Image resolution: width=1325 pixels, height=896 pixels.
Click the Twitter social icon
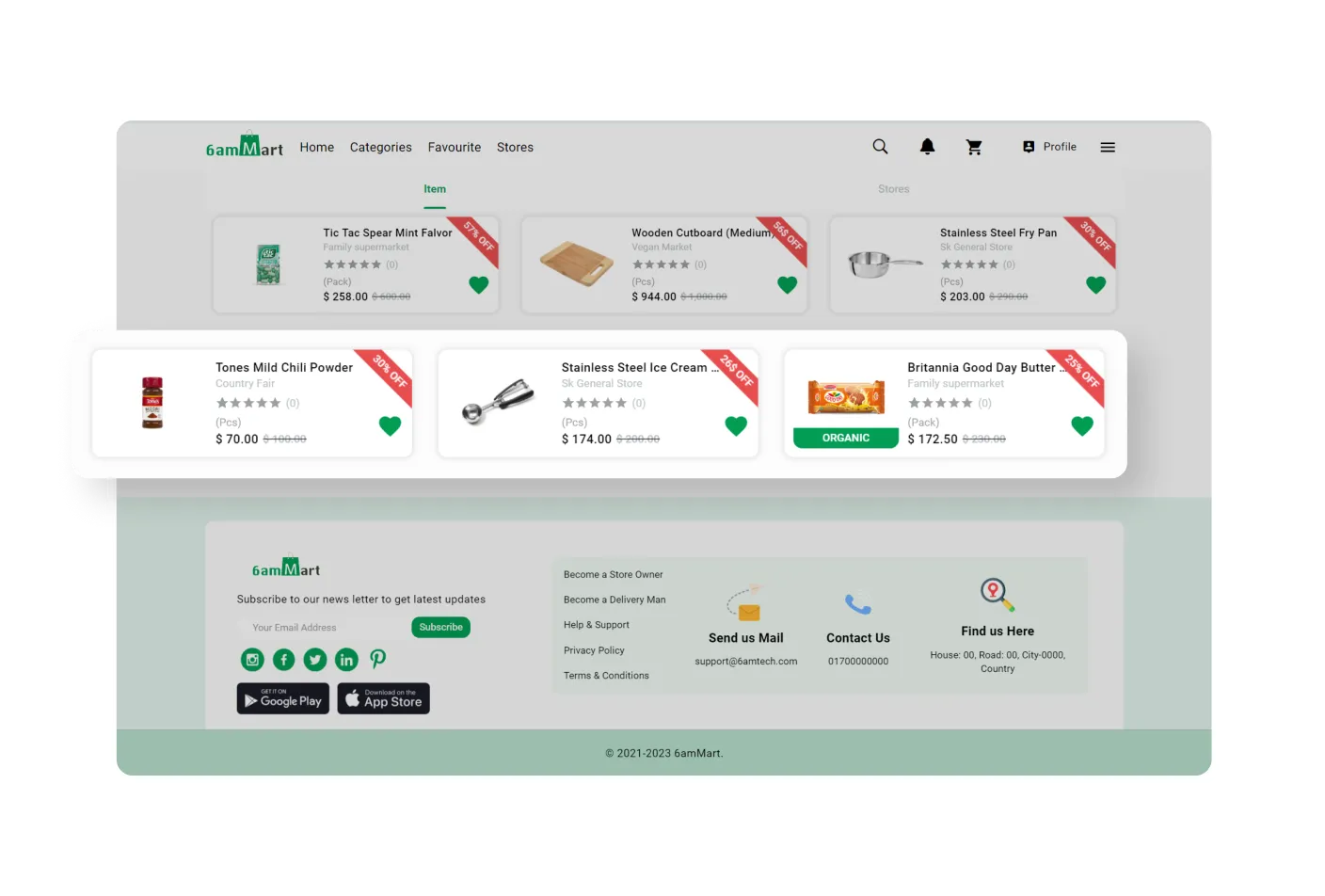click(x=315, y=660)
